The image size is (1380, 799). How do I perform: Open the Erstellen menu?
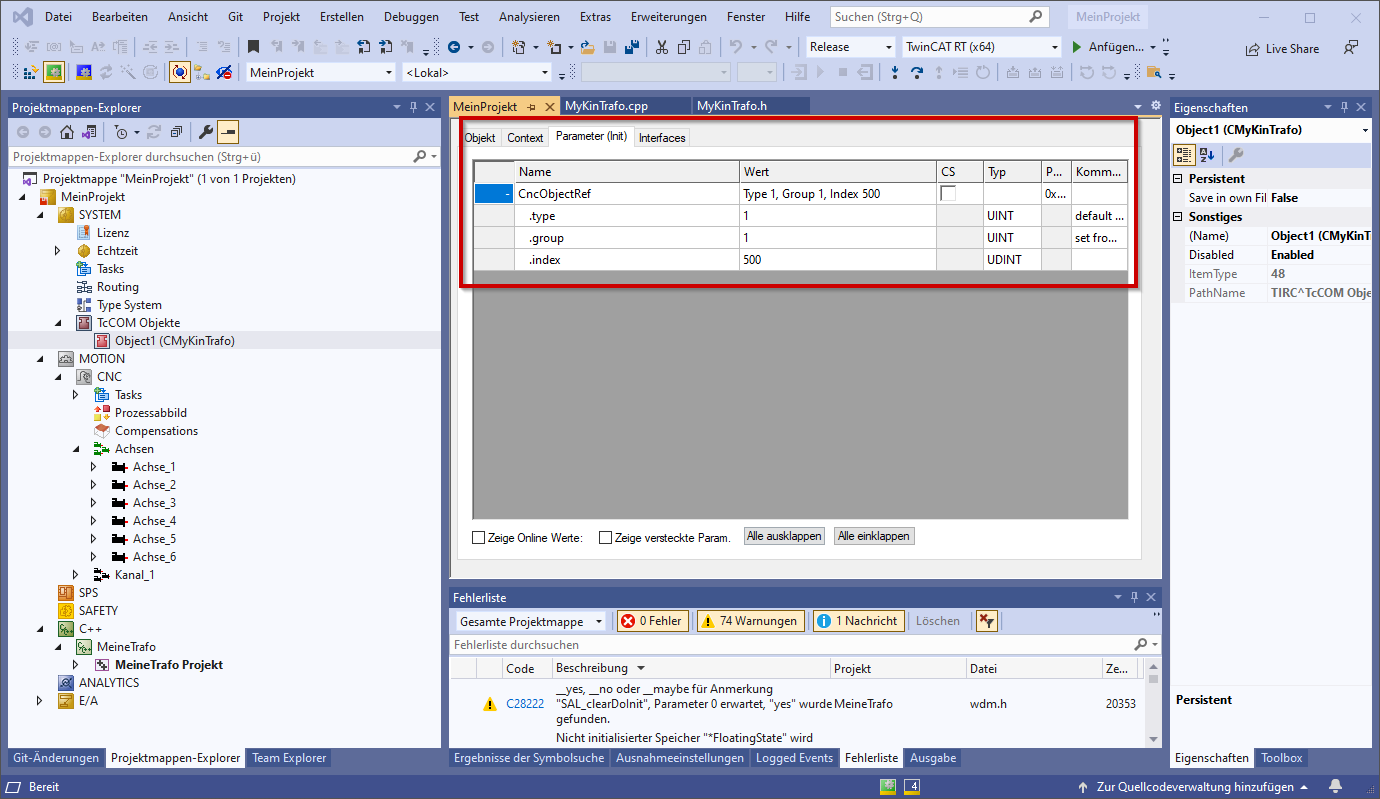(x=342, y=17)
